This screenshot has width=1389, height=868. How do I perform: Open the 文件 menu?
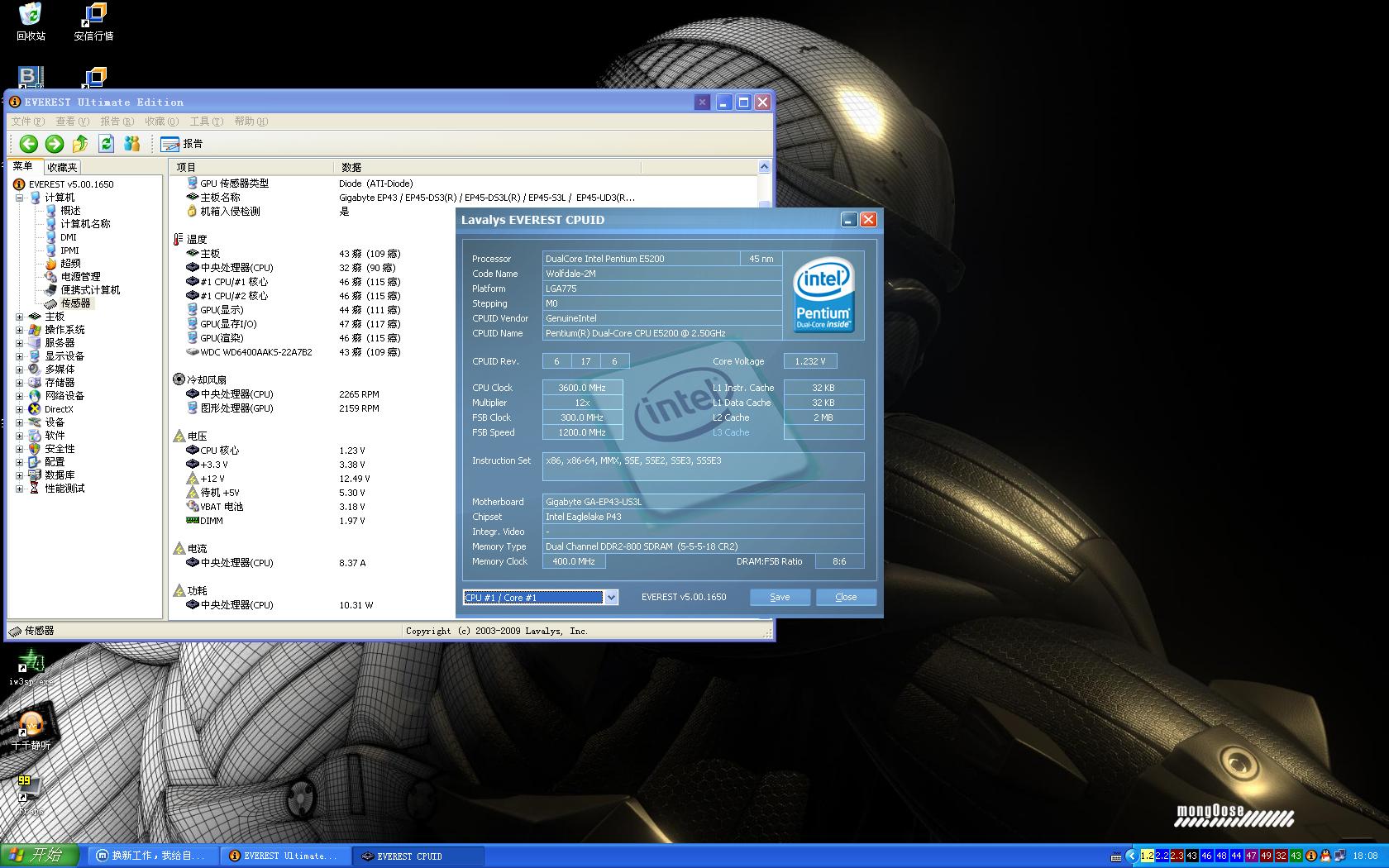(x=28, y=122)
